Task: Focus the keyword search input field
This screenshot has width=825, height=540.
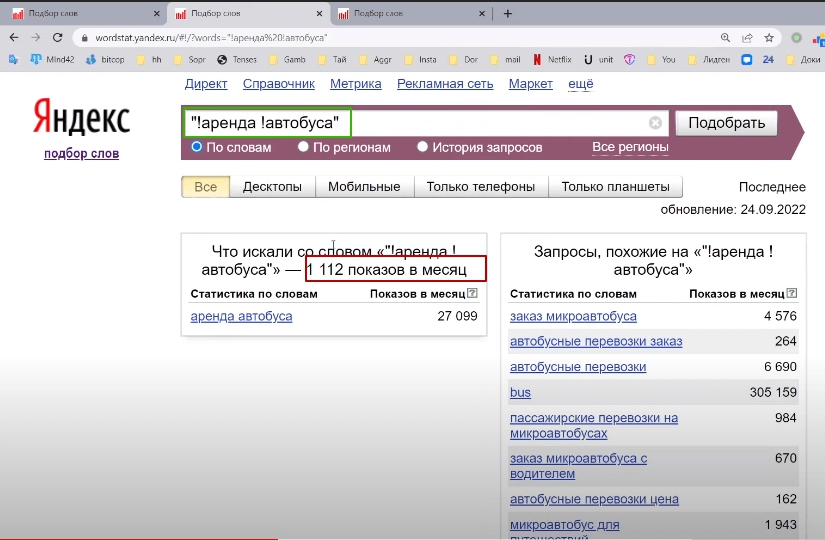Action: coord(425,123)
